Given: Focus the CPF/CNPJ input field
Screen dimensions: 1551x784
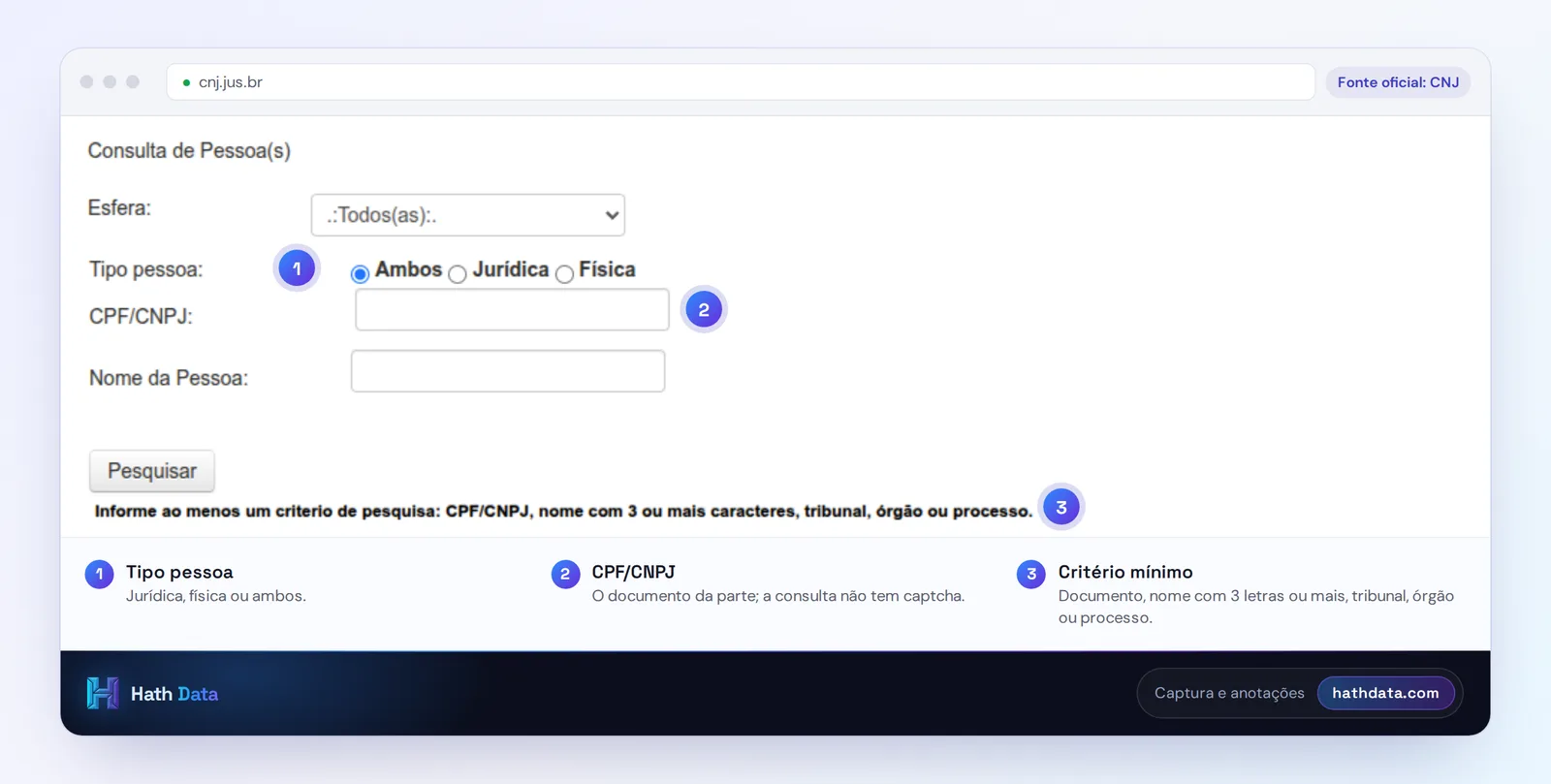Looking at the screenshot, I should pos(512,310).
